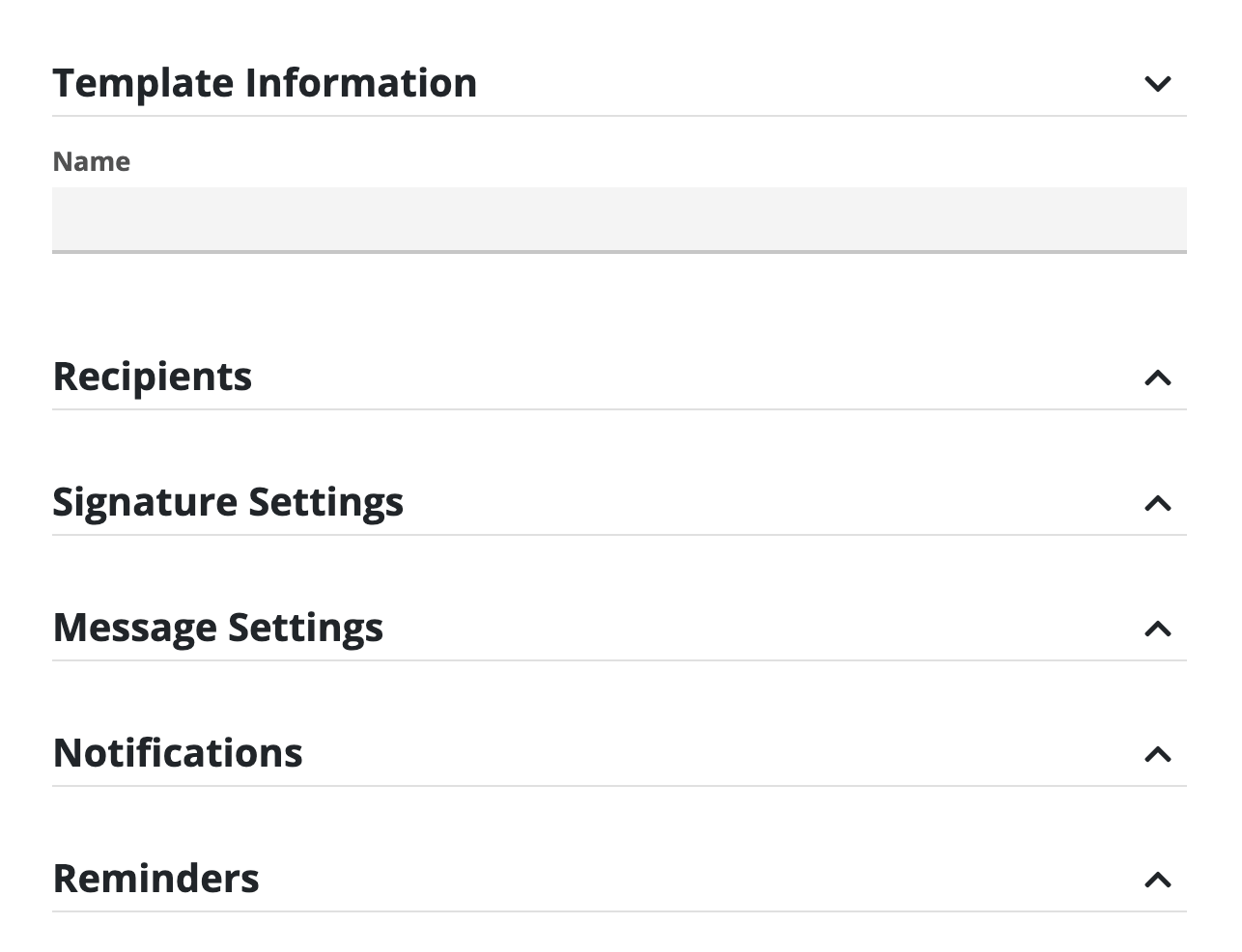This screenshot has height=952, width=1242.
Task: Click the upward chevron icon beside Reminders
Action: 1160,880
